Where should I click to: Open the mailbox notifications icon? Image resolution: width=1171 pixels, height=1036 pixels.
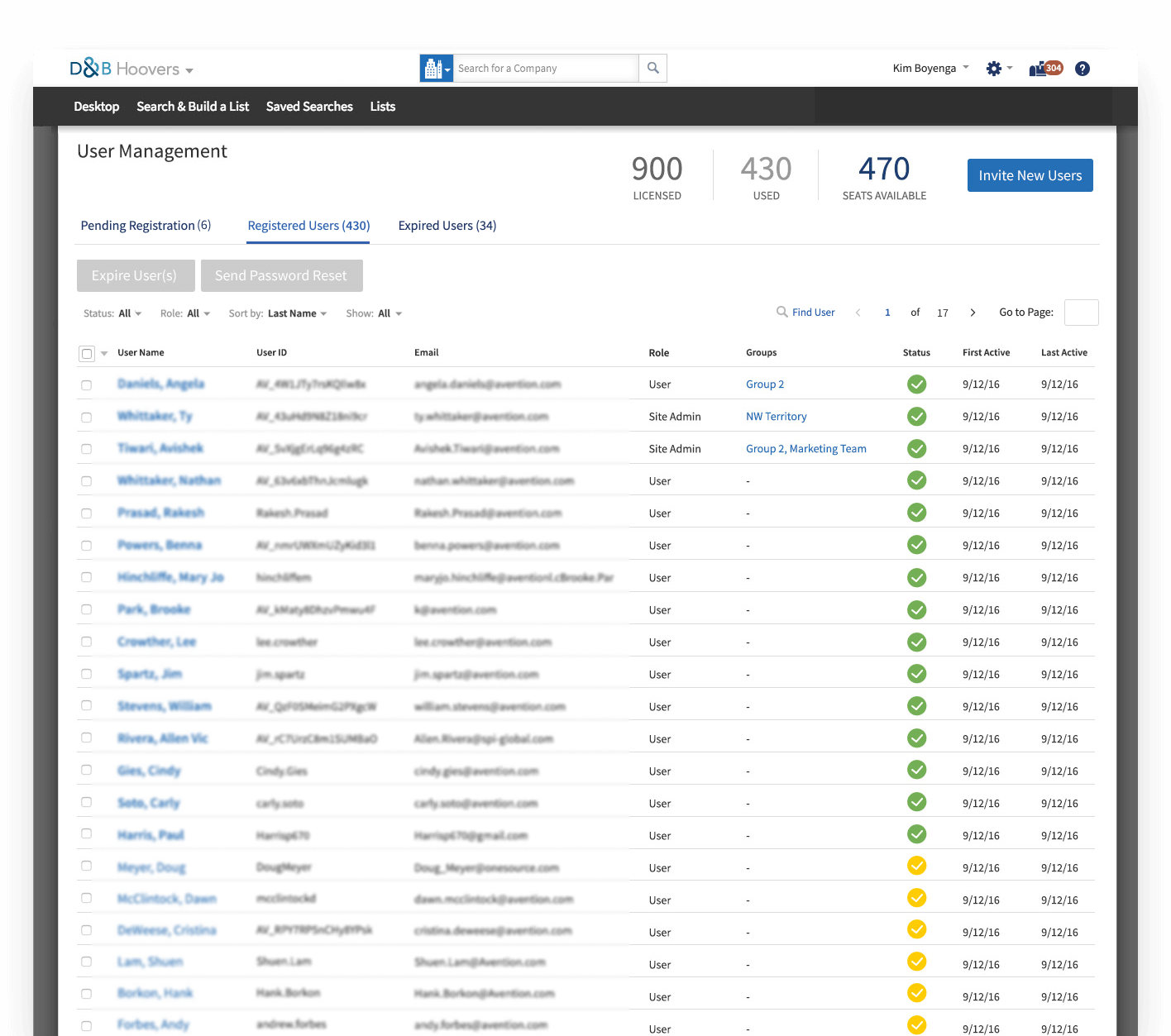pyautogui.click(x=1045, y=69)
